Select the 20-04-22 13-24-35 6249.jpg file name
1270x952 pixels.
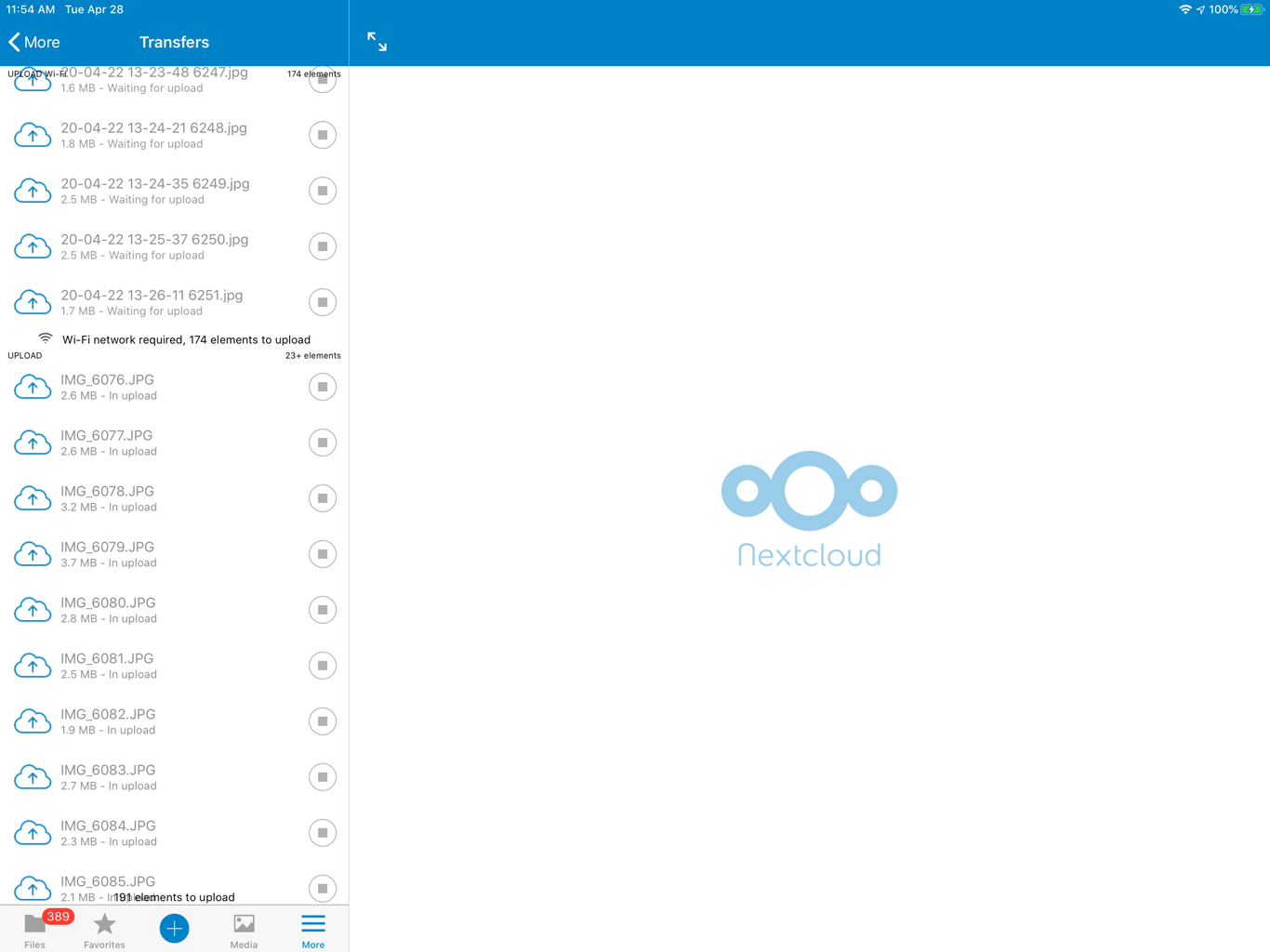point(155,184)
